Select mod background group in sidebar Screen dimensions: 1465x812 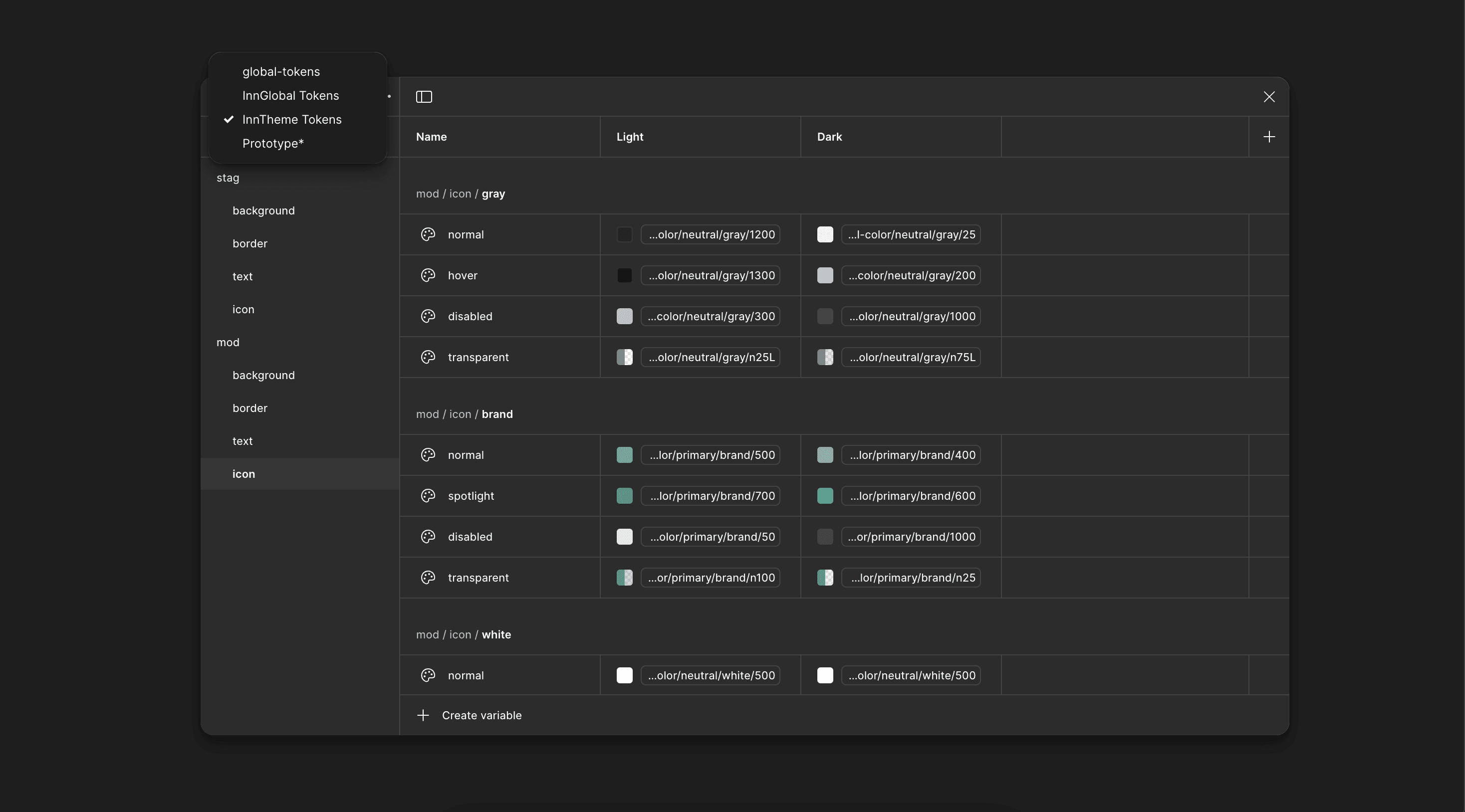click(x=263, y=375)
